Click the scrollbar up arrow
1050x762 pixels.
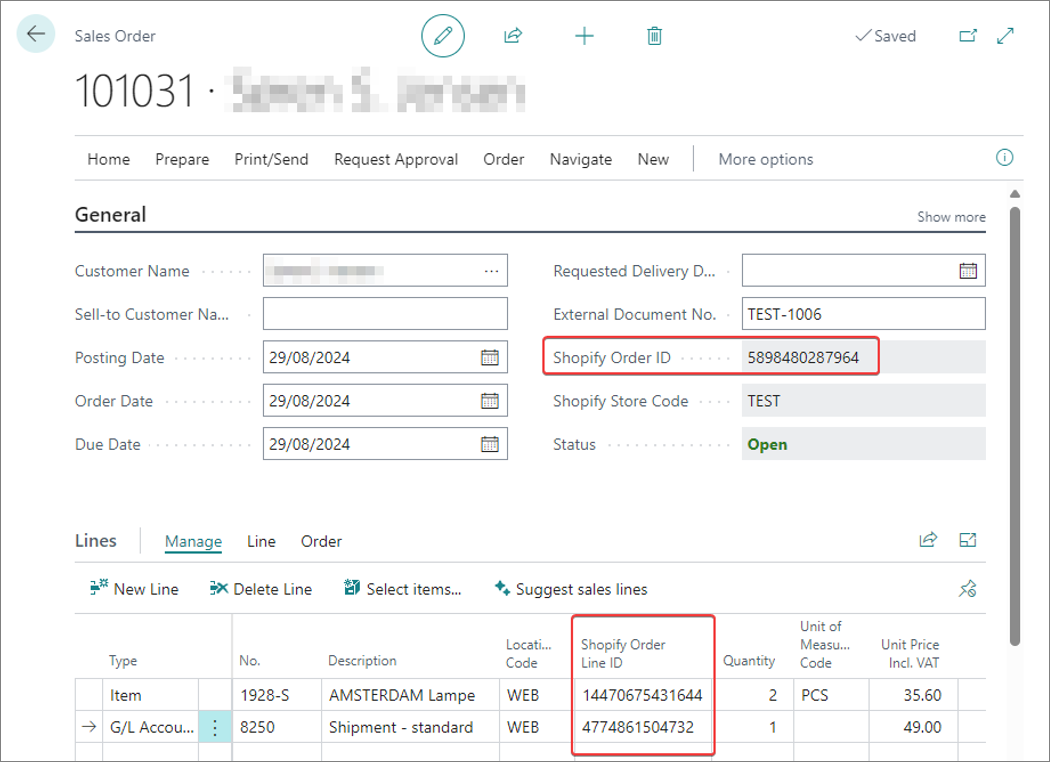[x=1015, y=194]
